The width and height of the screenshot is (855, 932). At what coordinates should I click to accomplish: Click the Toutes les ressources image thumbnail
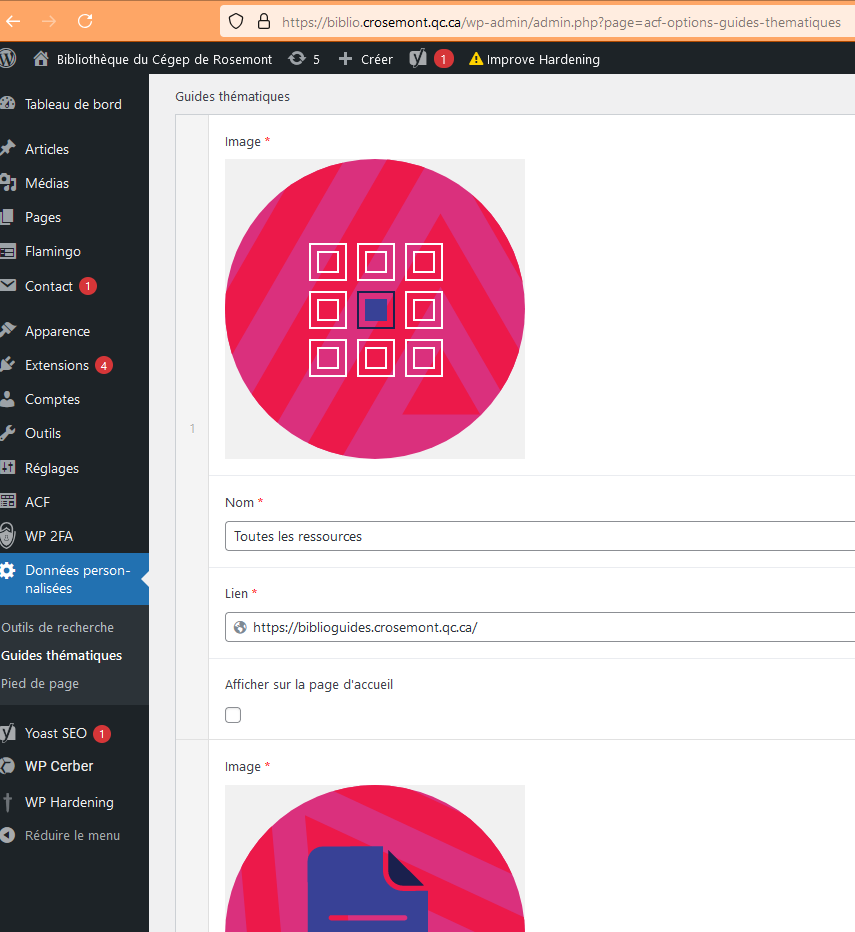tap(375, 309)
